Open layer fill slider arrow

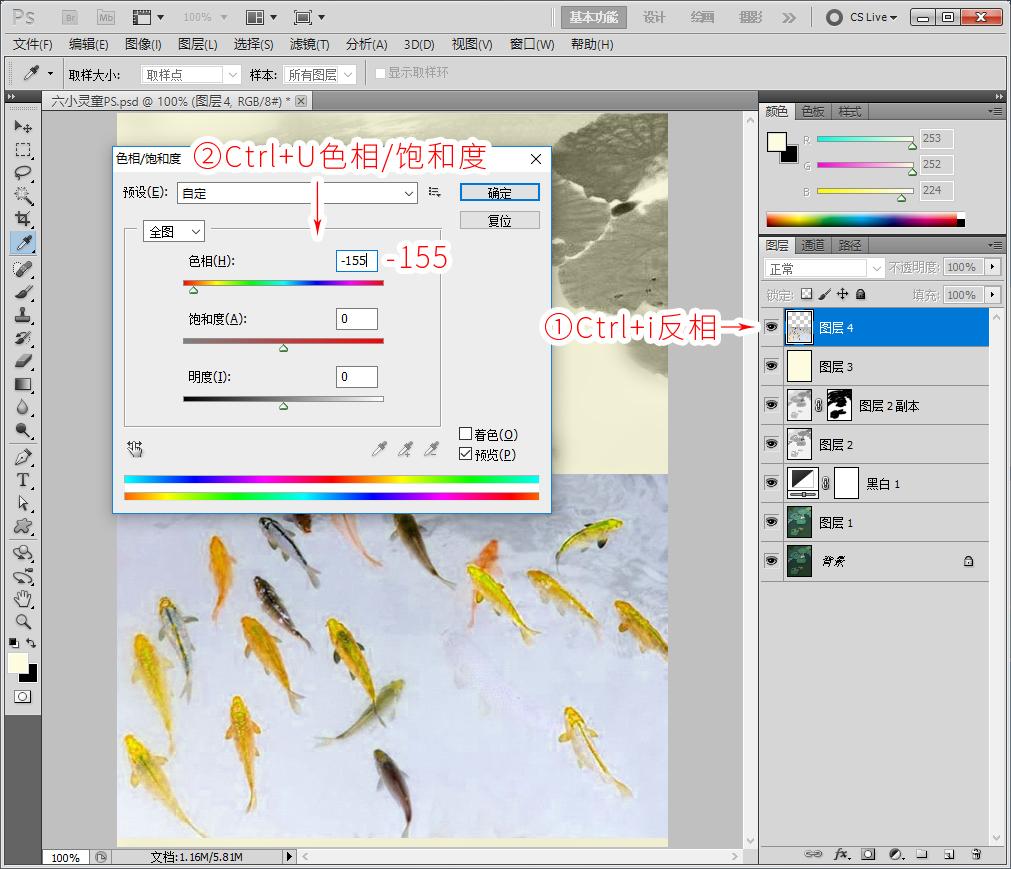(x=992, y=295)
